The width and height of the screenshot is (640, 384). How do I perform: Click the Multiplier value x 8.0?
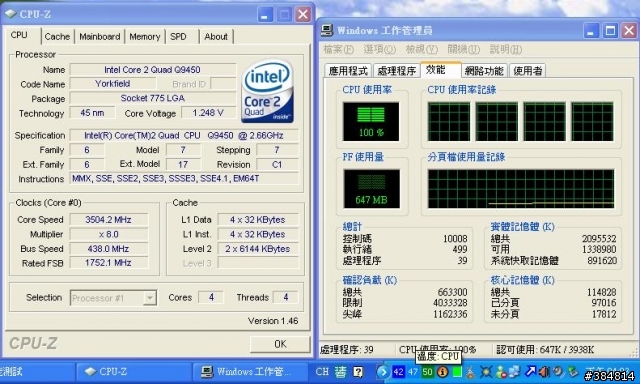108,234
